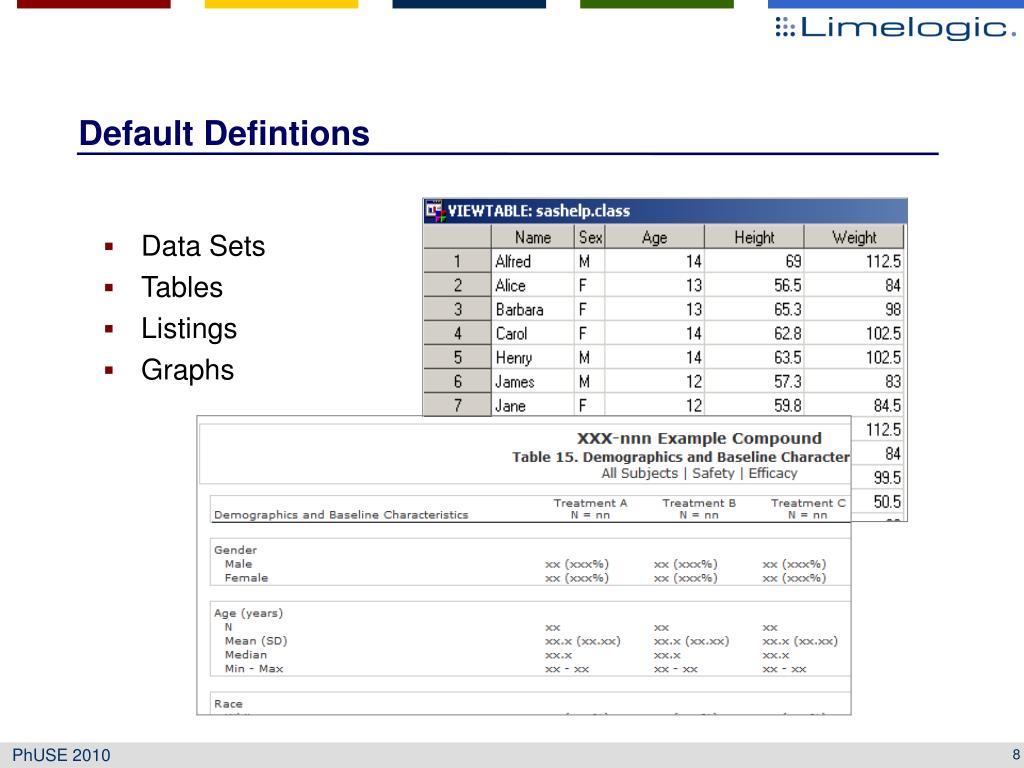Viewport: 1024px width, 768px height.
Task: Click the Tables bullet
Action: pos(182,287)
